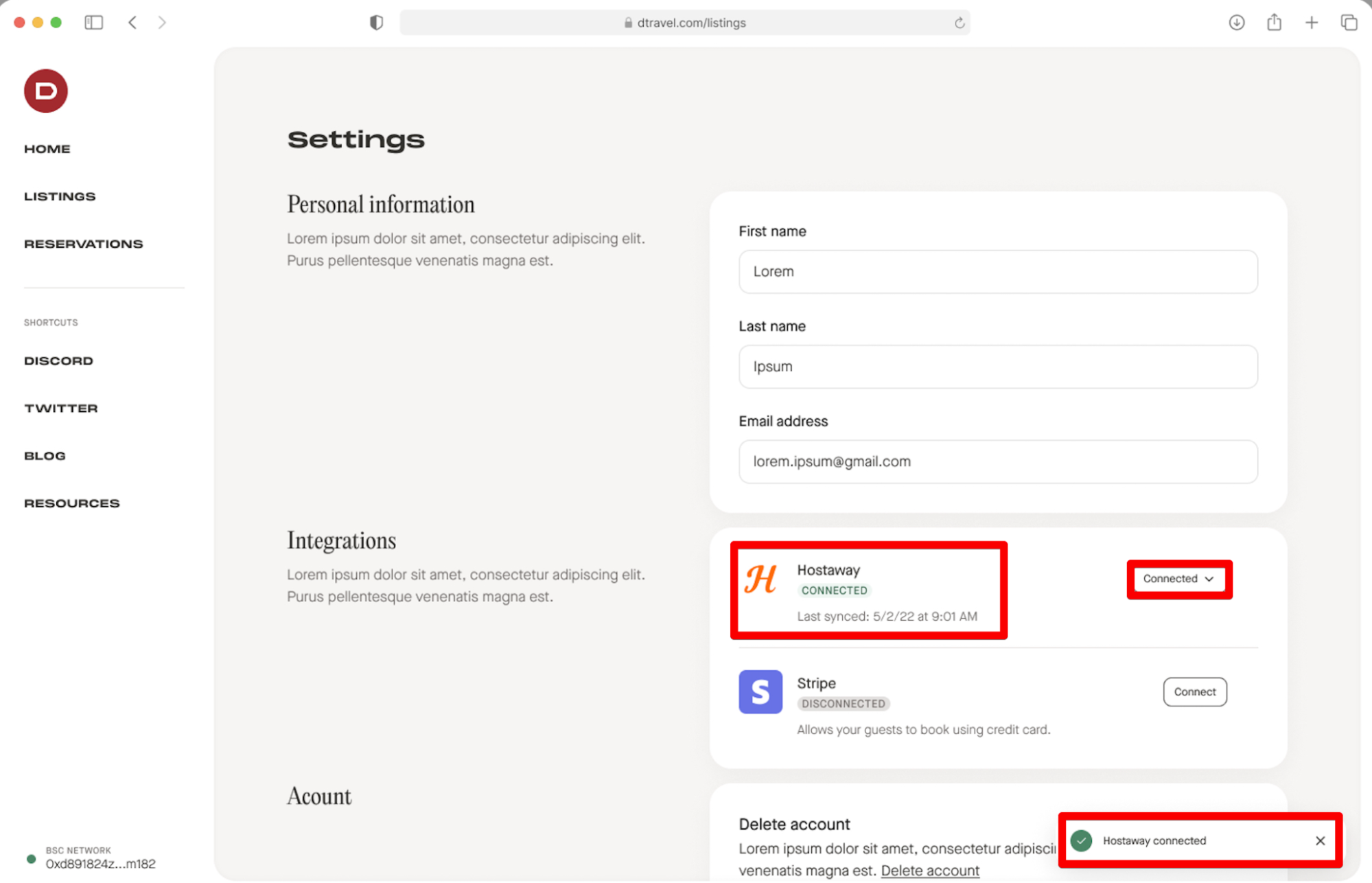Viewport: 1372px width, 883px height.
Task: Open a new tab with the plus icon
Action: pos(1311,23)
